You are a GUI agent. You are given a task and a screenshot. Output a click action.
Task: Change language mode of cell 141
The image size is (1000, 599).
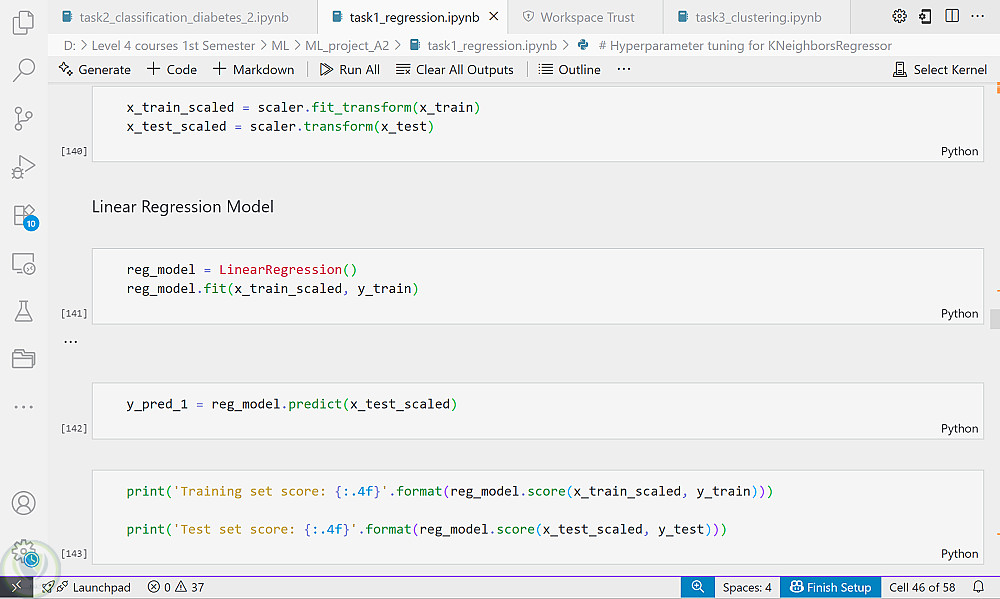click(959, 313)
